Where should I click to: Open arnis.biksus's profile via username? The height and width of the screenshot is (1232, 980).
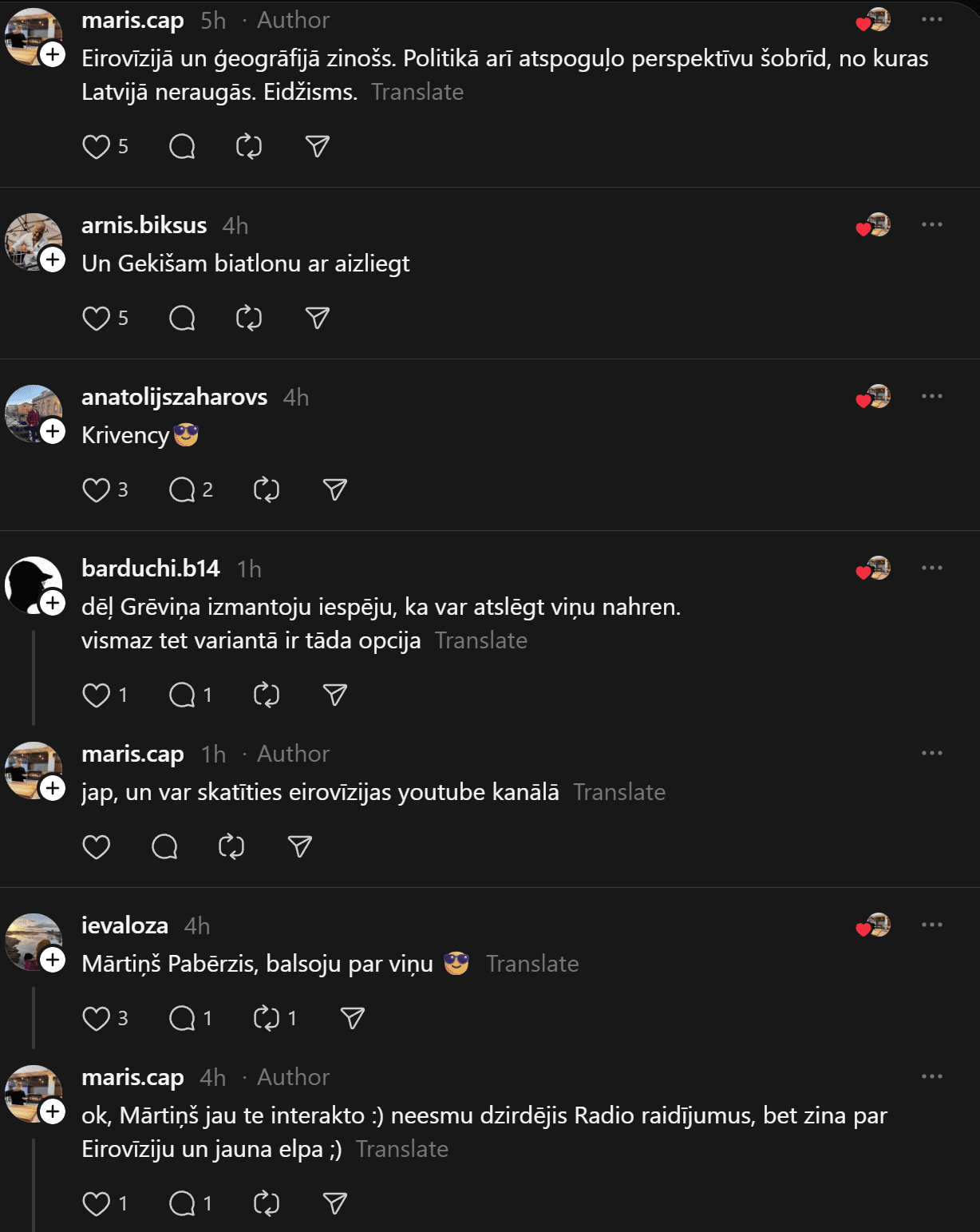tap(144, 226)
